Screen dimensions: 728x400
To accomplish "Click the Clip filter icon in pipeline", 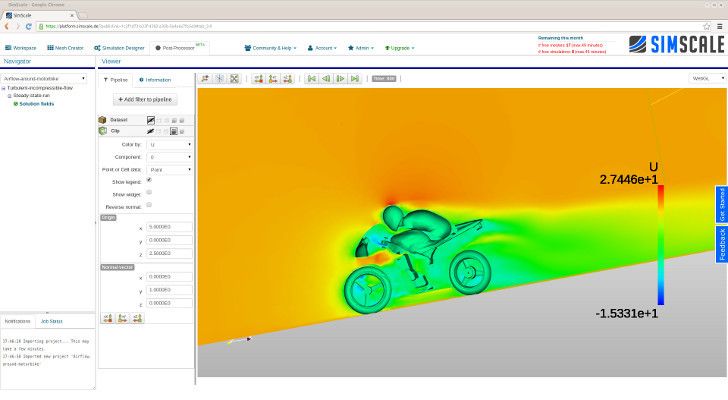I will [103, 131].
